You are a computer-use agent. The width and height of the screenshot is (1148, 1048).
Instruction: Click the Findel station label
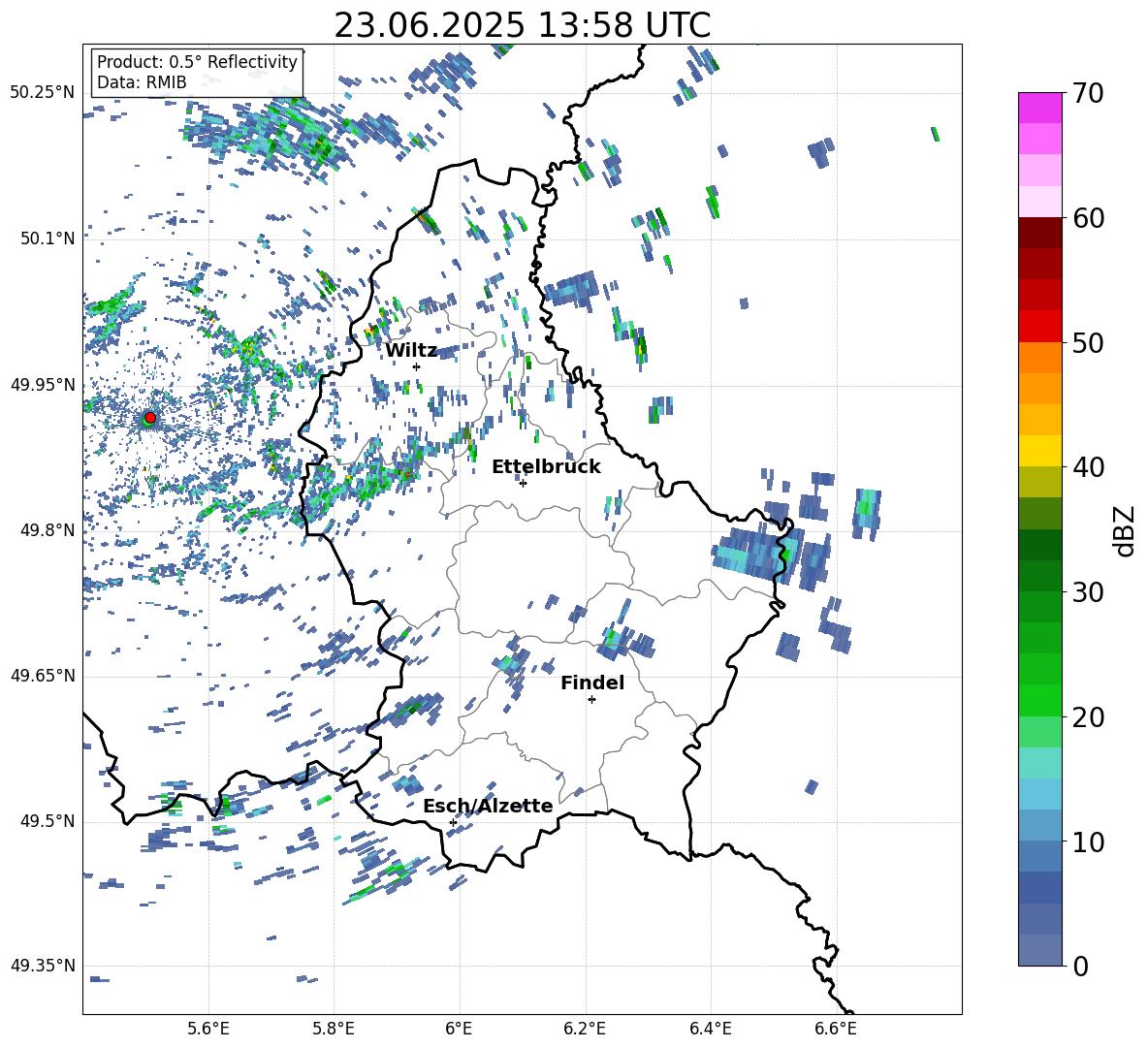click(592, 683)
